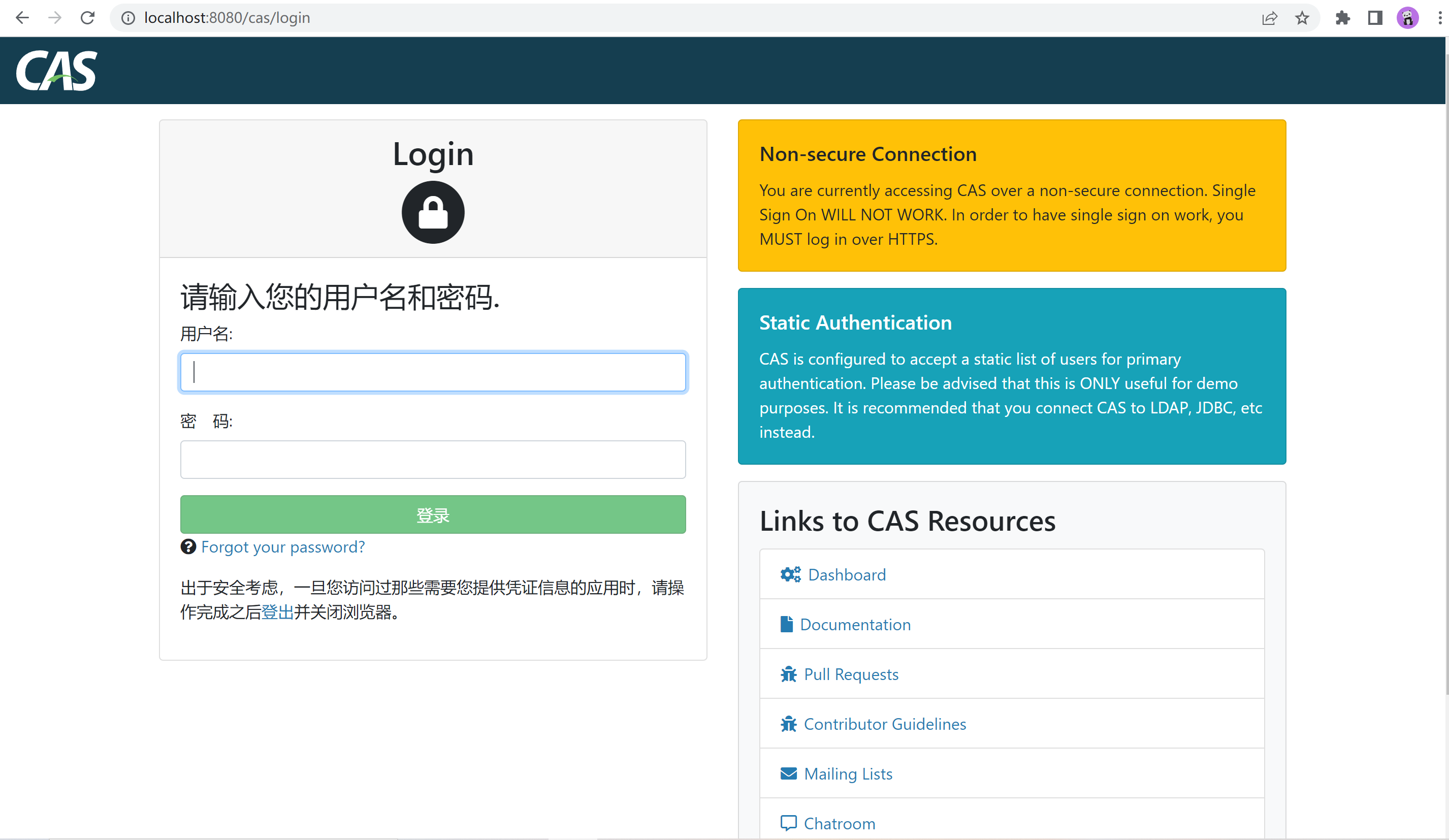Screen dimensions: 1449x840
Task: Click the bug icon beside Contributor Guidelines
Action: [x=788, y=724]
